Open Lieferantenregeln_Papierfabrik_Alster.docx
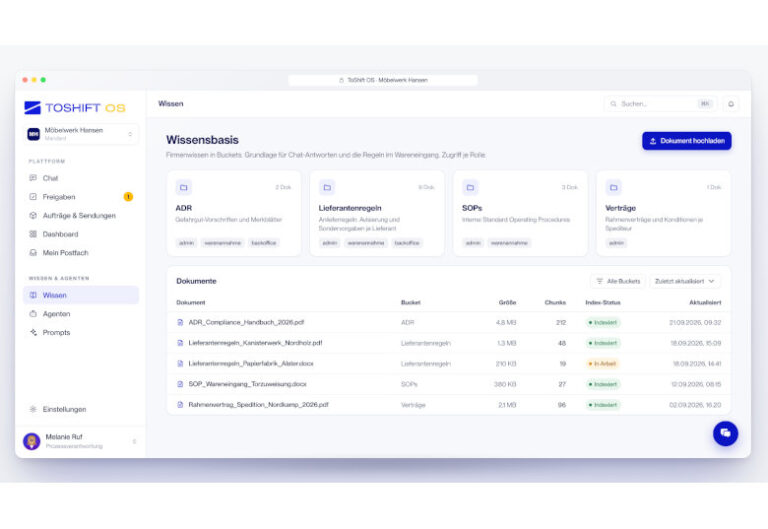The height and width of the screenshot is (529, 768). pos(251,363)
